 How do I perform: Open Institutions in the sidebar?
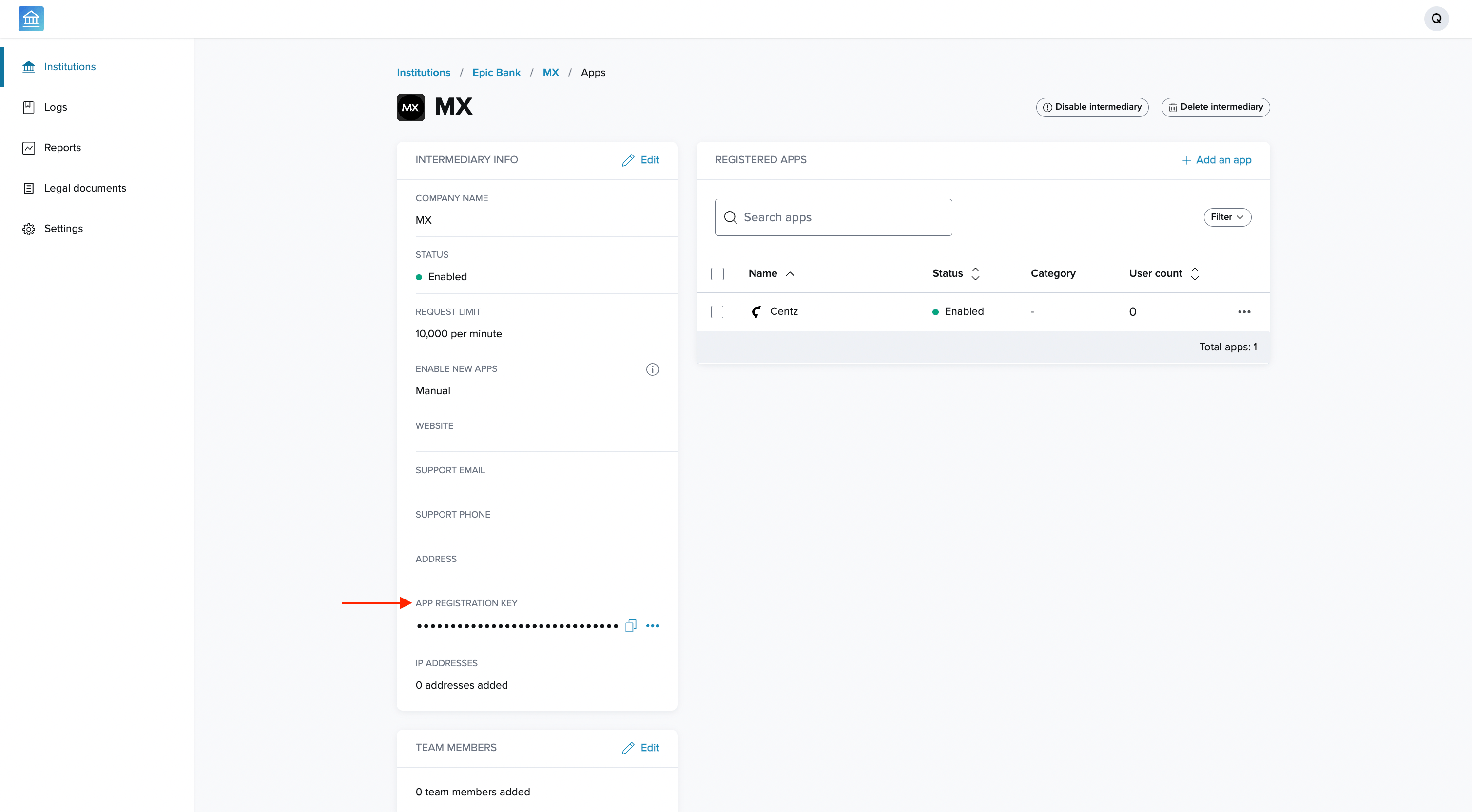tap(70, 67)
